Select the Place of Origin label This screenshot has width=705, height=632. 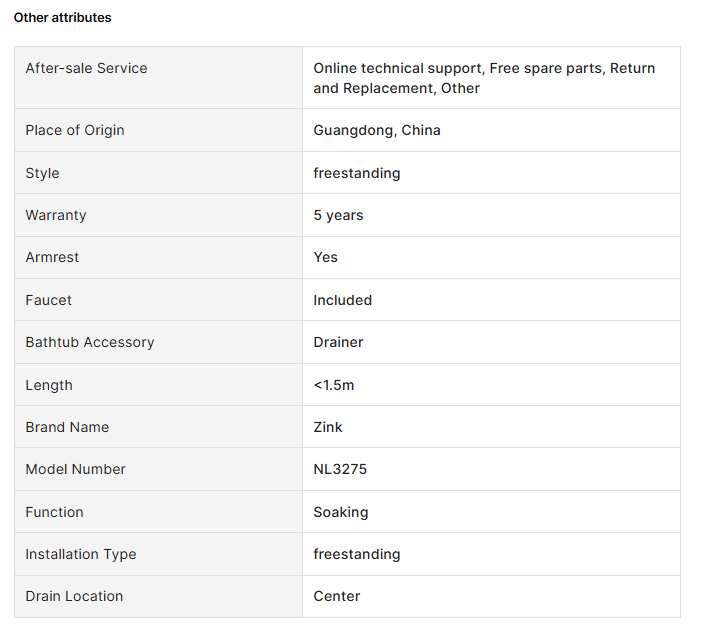[75, 130]
